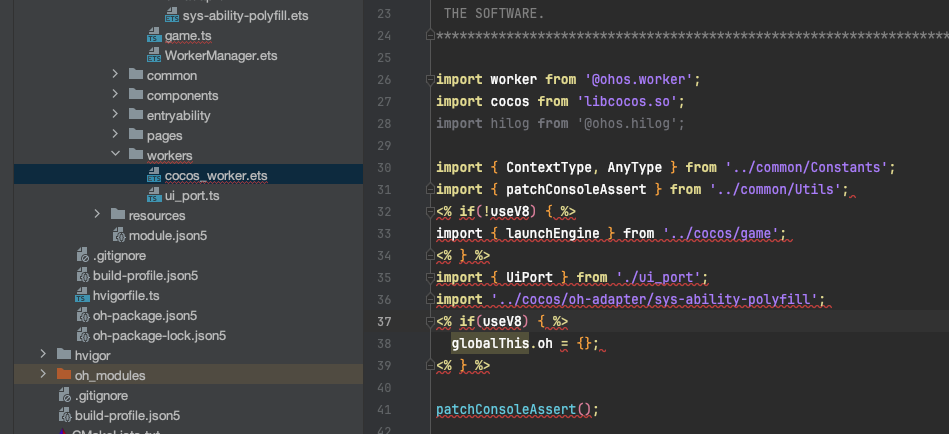Click line number 37 in the gutter
The width and height of the screenshot is (949, 434).
pyautogui.click(x=384, y=321)
